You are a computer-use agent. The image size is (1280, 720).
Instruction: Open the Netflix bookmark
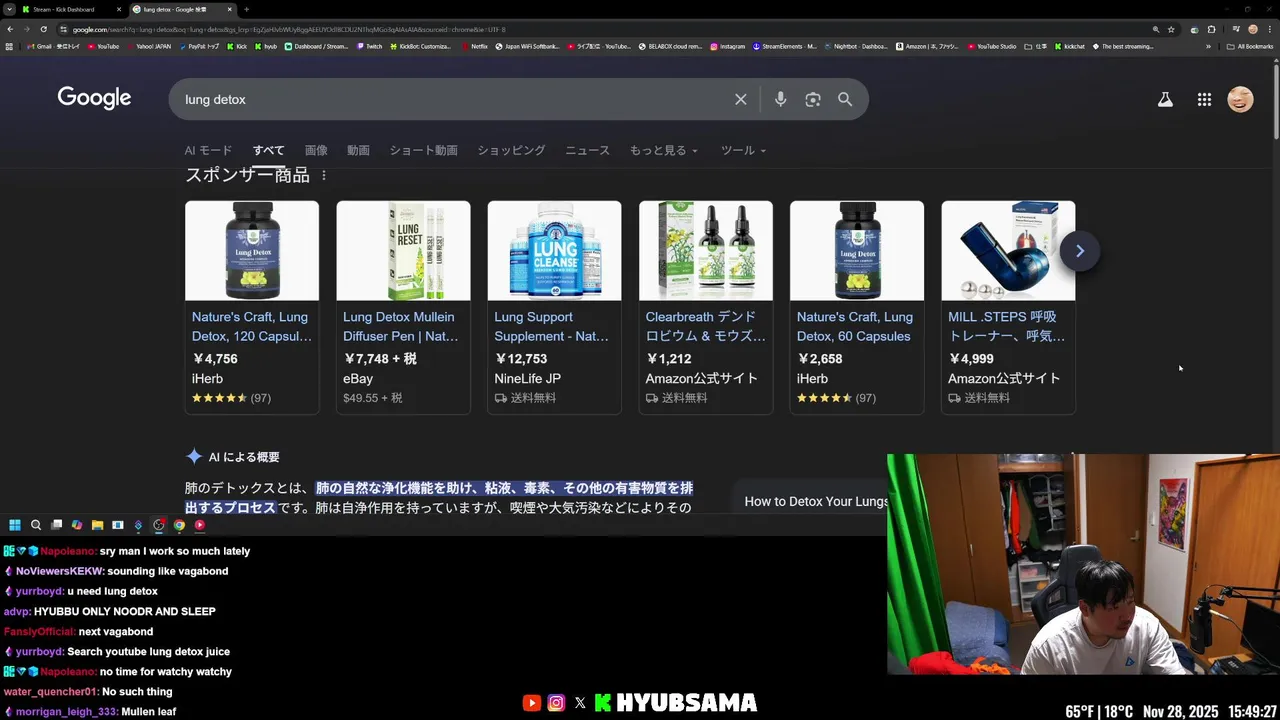[474, 46]
